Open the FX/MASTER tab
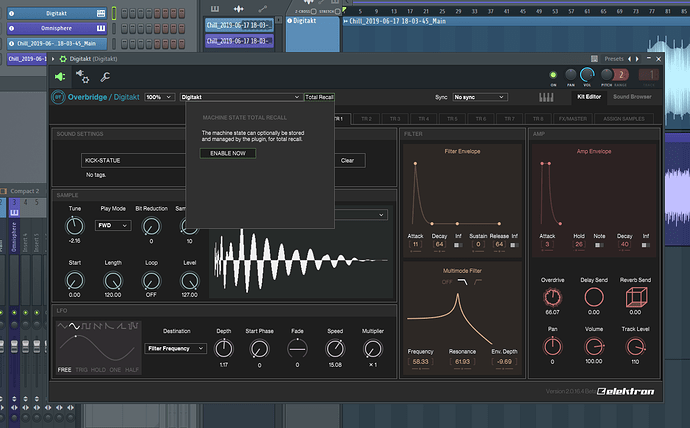The height and width of the screenshot is (428, 690). pyautogui.click(x=573, y=119)
